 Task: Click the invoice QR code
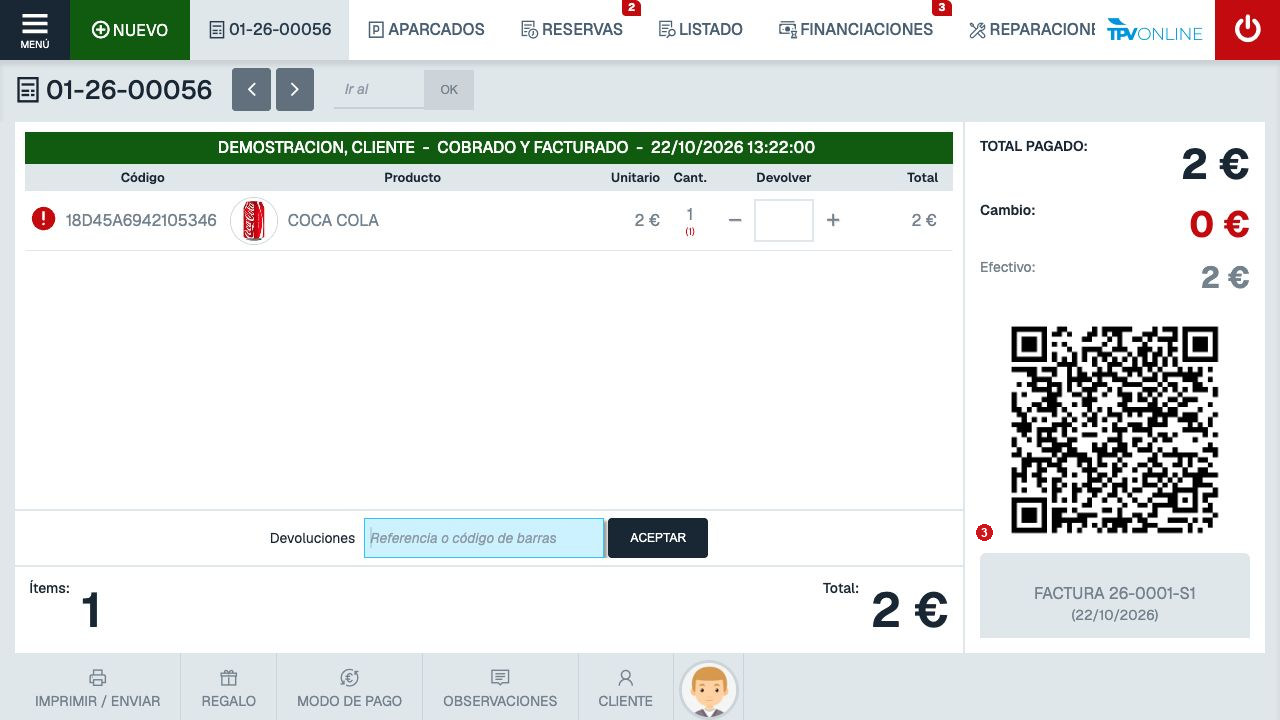point(1115,430)
